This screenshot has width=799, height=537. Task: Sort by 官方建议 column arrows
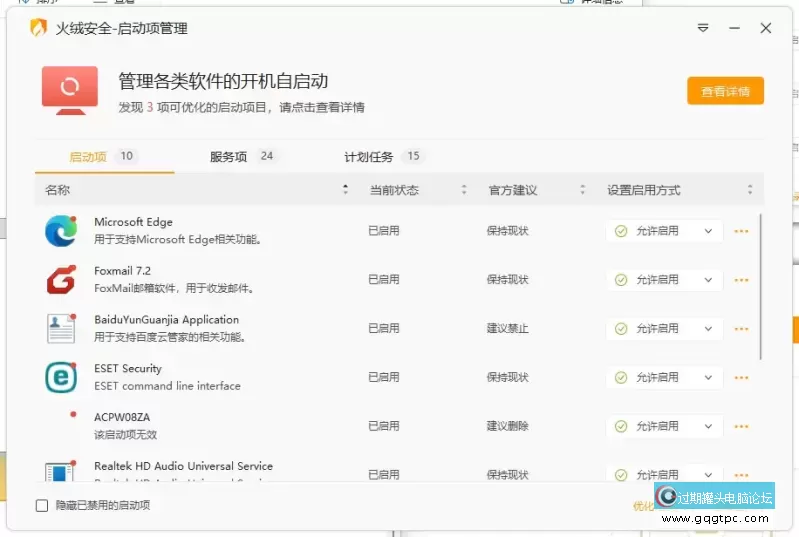click(x=582, y=190)
